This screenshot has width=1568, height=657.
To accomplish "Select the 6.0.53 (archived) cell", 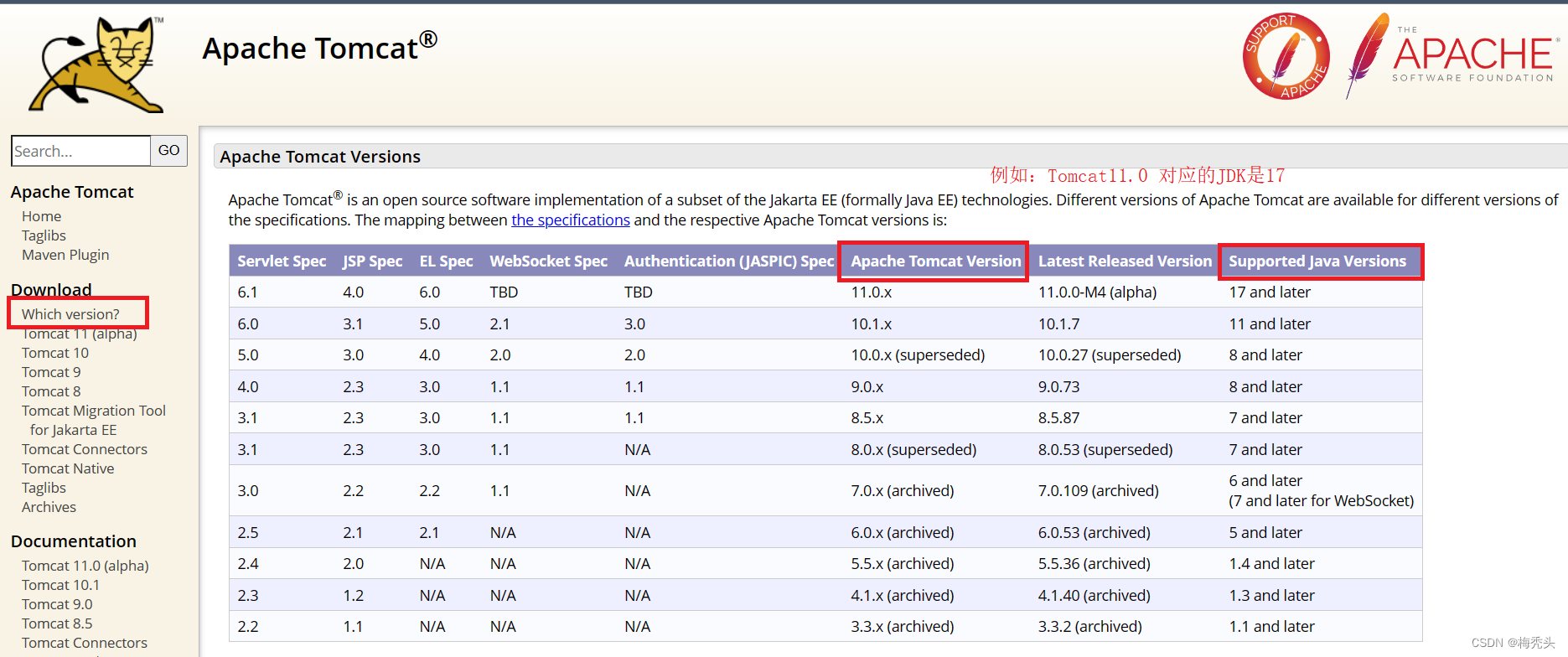I will pyautogui.click(x=1094, y=533).
